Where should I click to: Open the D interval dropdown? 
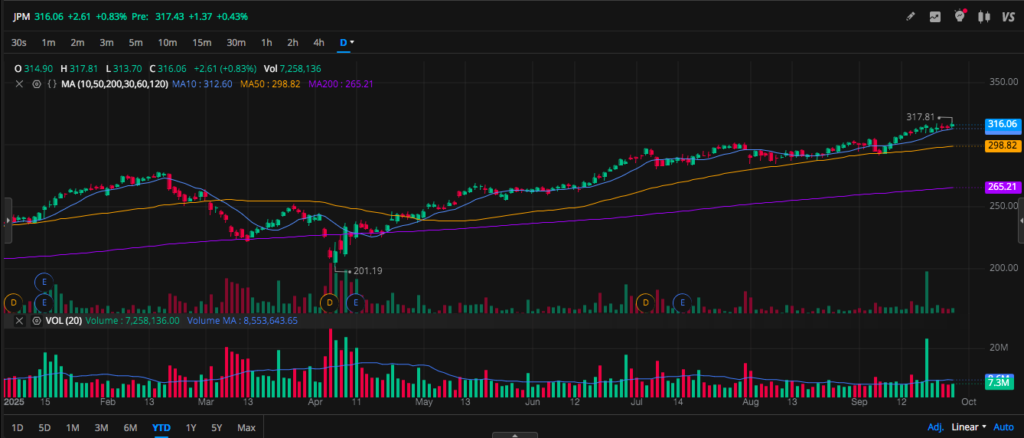[347, 42]
